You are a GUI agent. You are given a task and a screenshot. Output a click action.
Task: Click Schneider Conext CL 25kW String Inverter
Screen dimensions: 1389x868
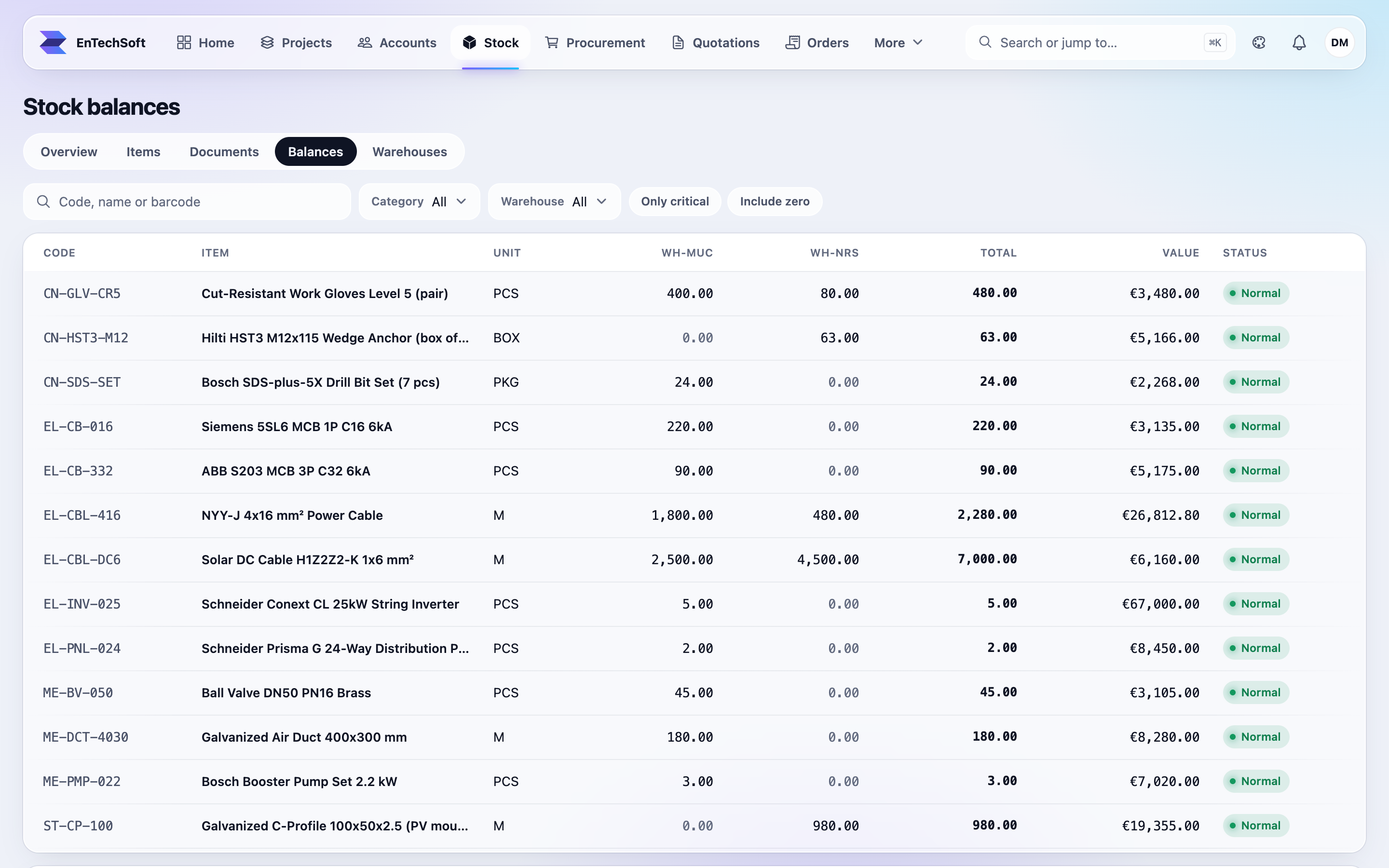330,604
